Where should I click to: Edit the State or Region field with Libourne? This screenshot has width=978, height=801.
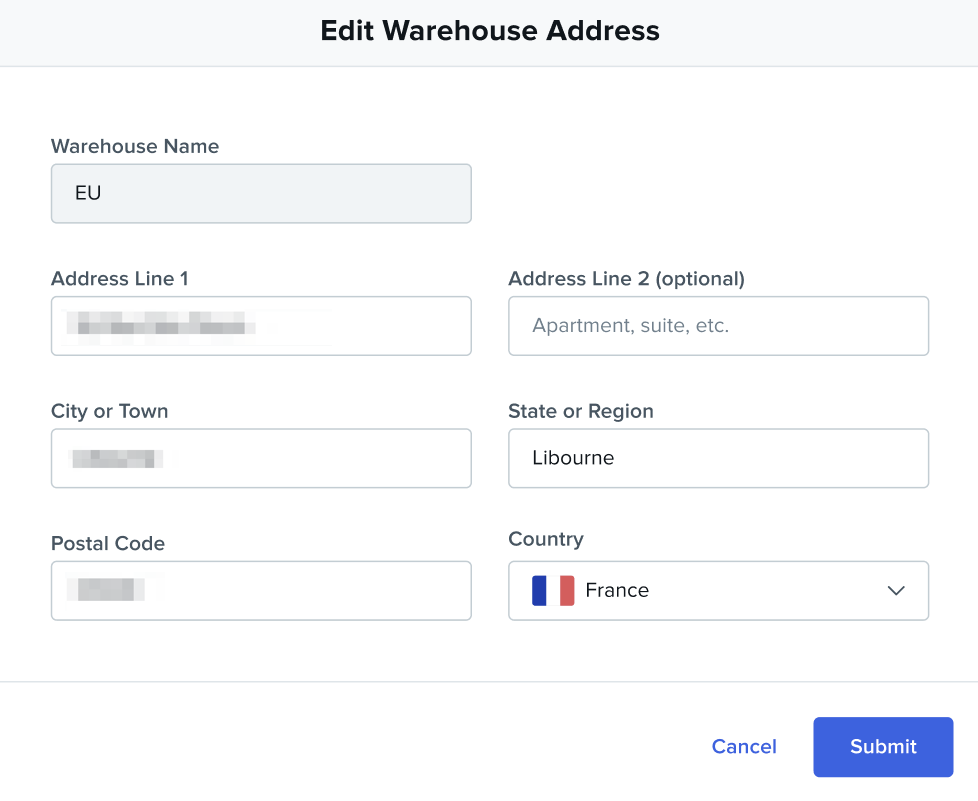[x=718, y=459]
